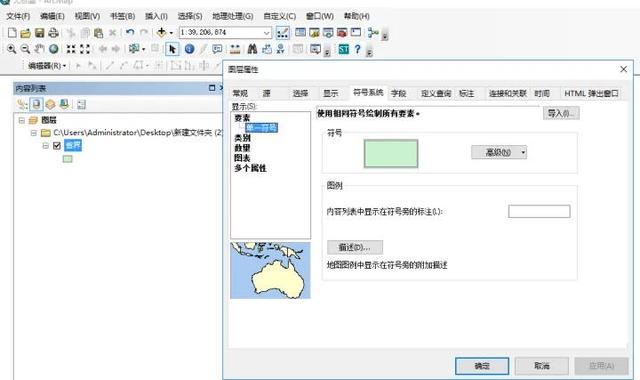Click the legend label input field
This screenshot has height=380, width=640.
[x=539, y=211]
